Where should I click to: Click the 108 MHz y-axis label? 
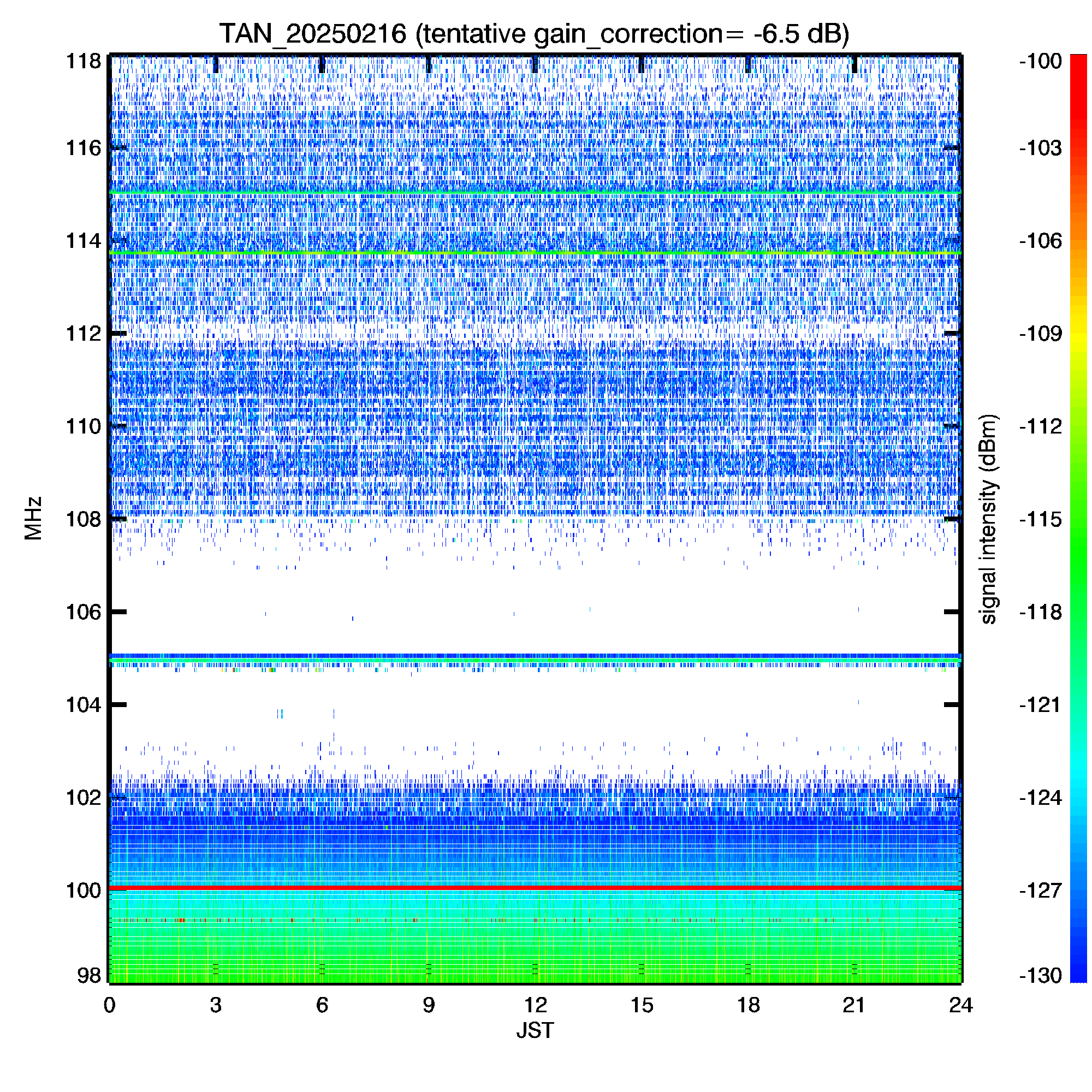pos(84,519)
